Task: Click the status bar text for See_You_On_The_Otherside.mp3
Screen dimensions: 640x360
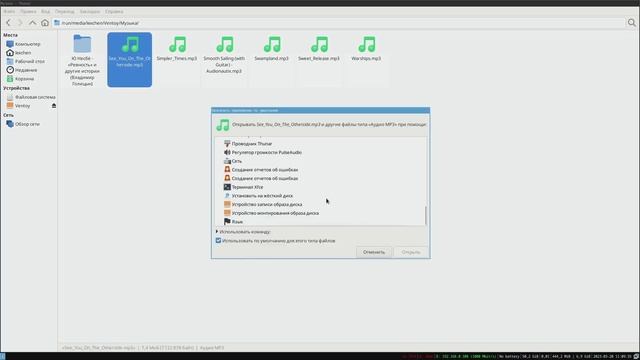Action: [143, 348]
